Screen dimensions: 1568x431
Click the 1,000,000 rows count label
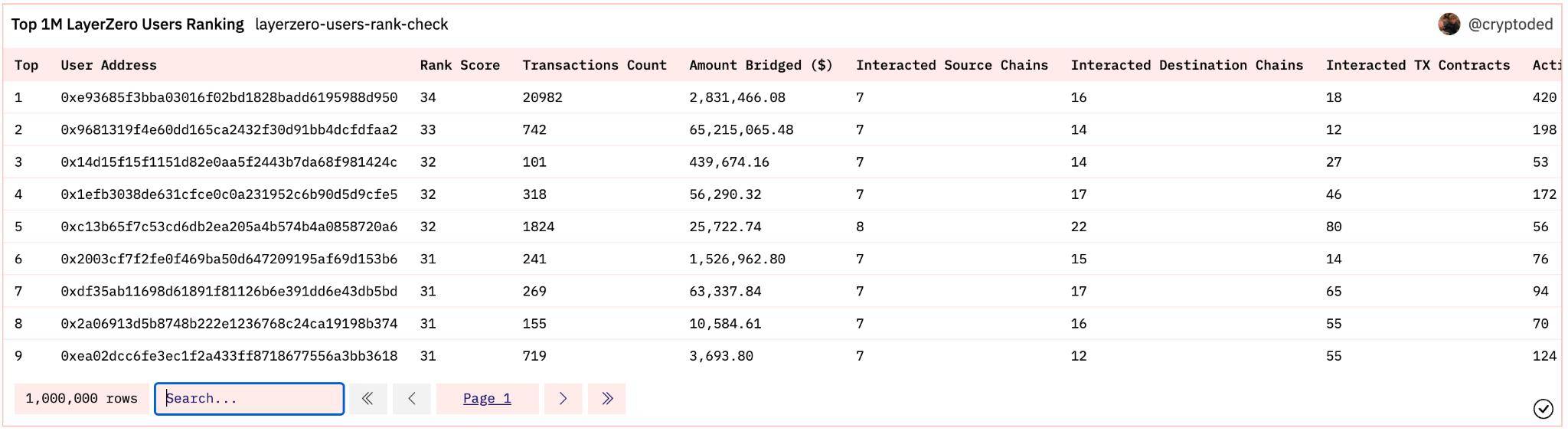tap(81, 399)
